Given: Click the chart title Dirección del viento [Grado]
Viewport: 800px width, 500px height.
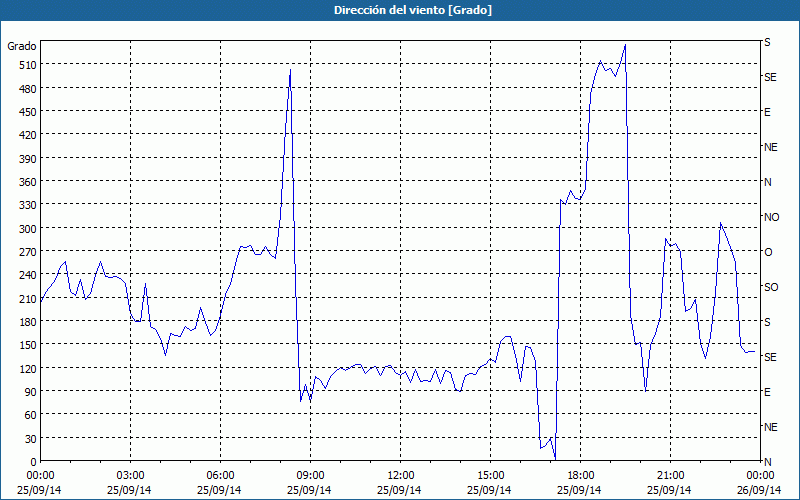Looking at the screenshot, I should coord(413,10).
